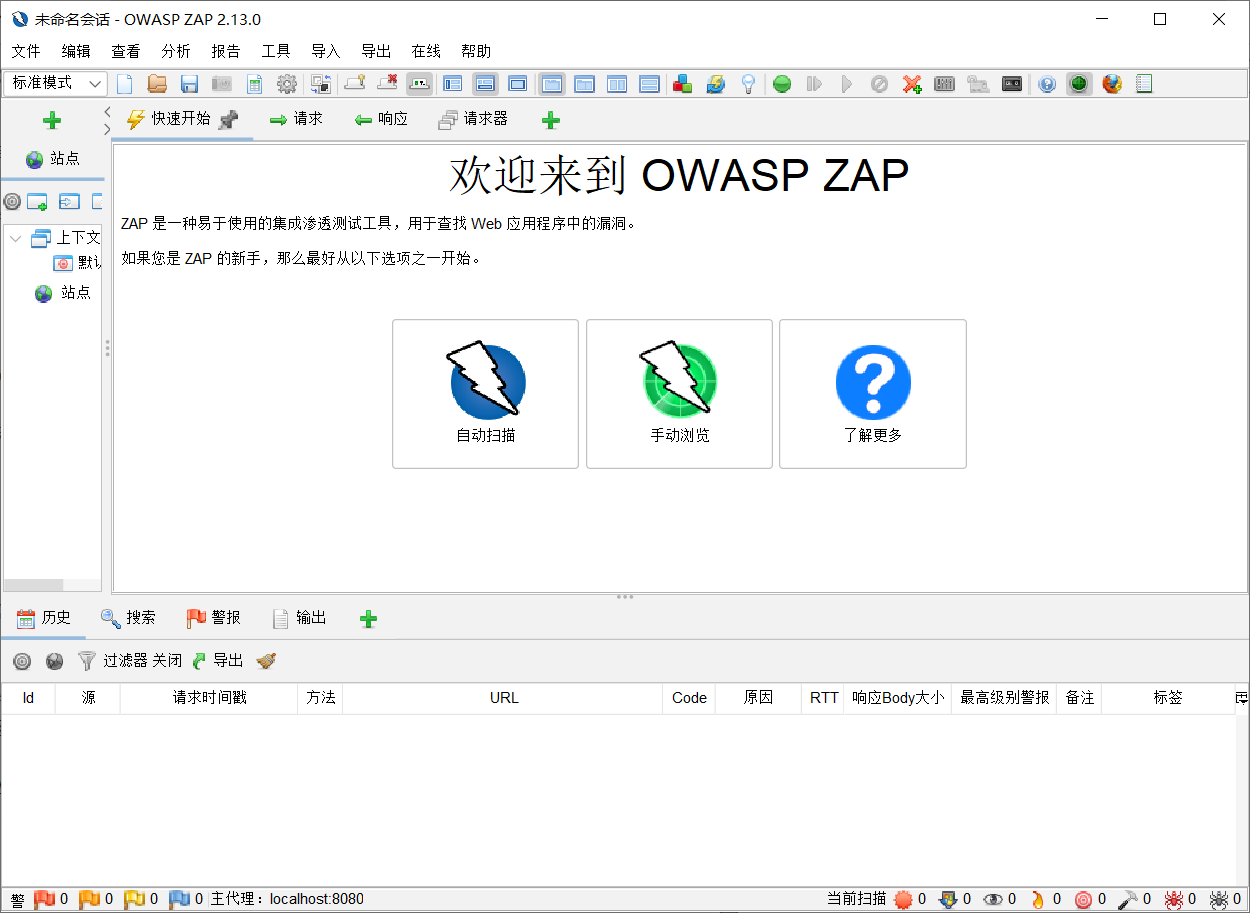Viewport: 1250px width, 913px height.
Task: Open the 查看 menu
Action: 126,51
